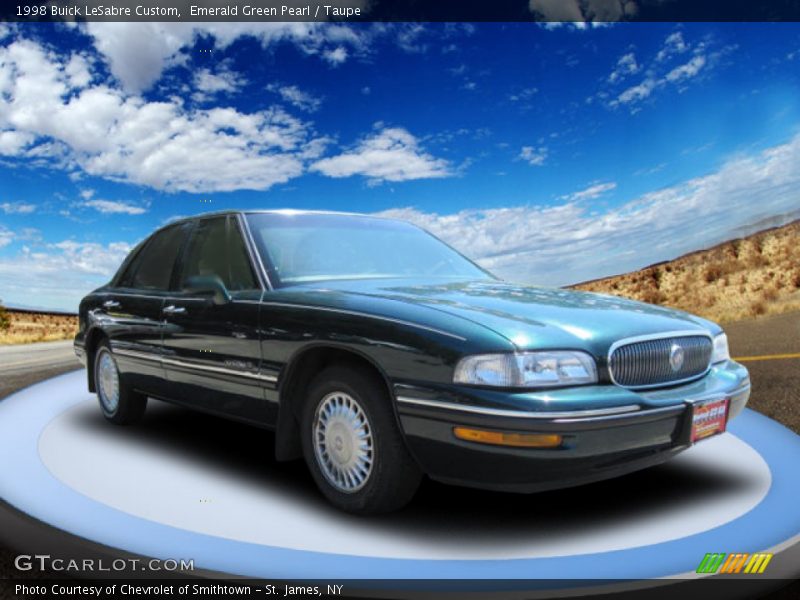Image resolution: width=800 pixels, height=600 pixels.
Task: Click the '1998 Buick LeSabre Custom' title text
Action: [x=97, y=11]
